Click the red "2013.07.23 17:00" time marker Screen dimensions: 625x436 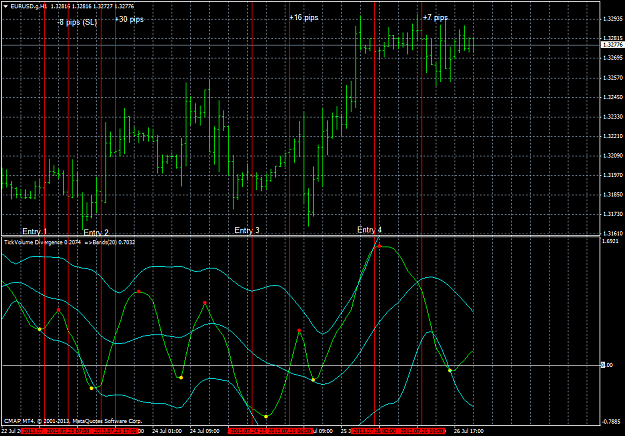pyautogui.click(x=116, y=431)
